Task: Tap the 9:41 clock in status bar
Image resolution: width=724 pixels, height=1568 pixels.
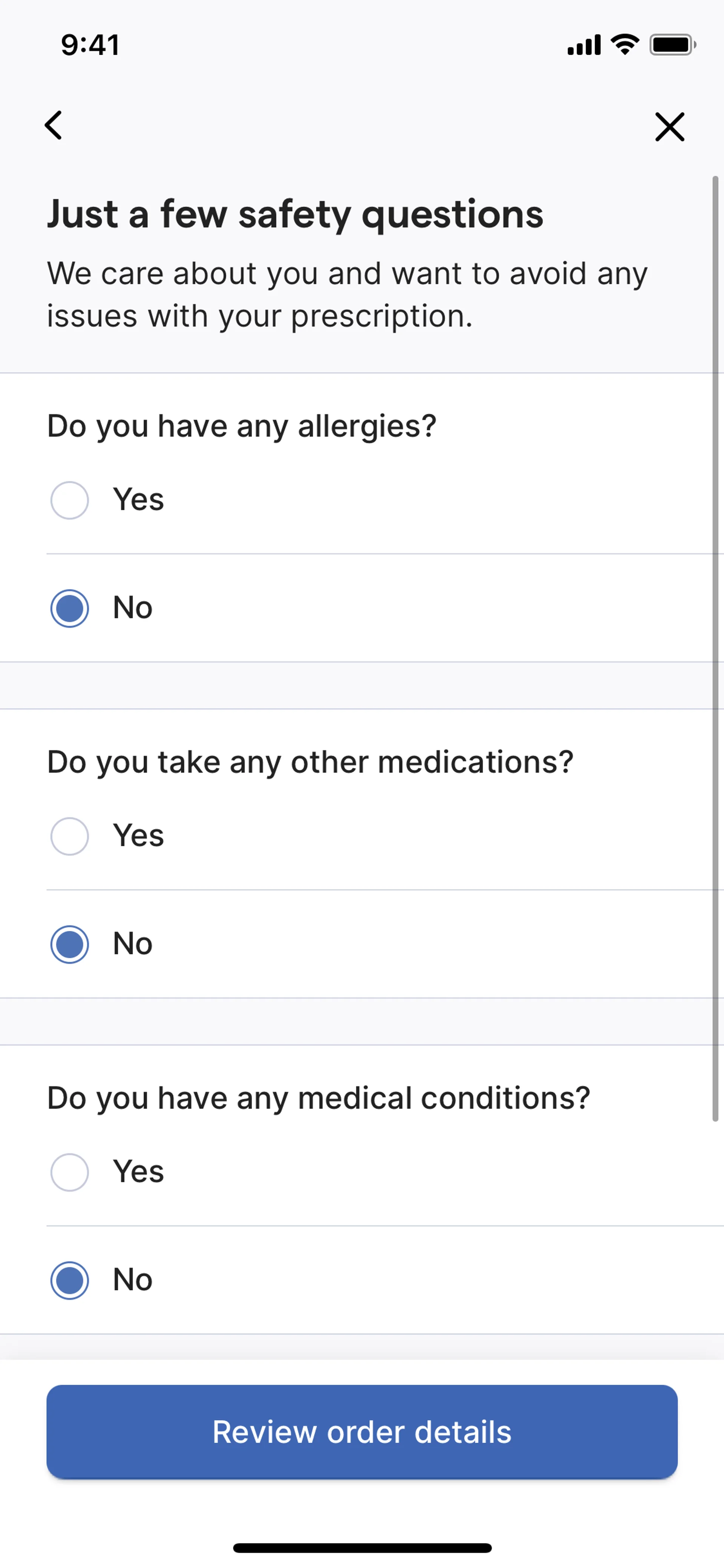Action: click(90, 45)
